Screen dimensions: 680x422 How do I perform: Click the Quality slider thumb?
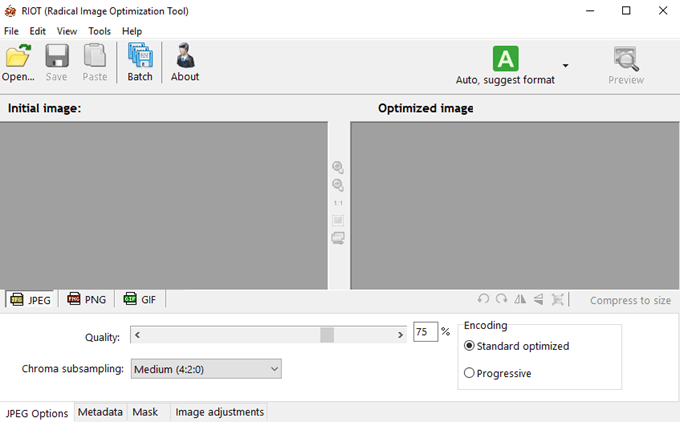pyautogui.click(x=327, y=335)
